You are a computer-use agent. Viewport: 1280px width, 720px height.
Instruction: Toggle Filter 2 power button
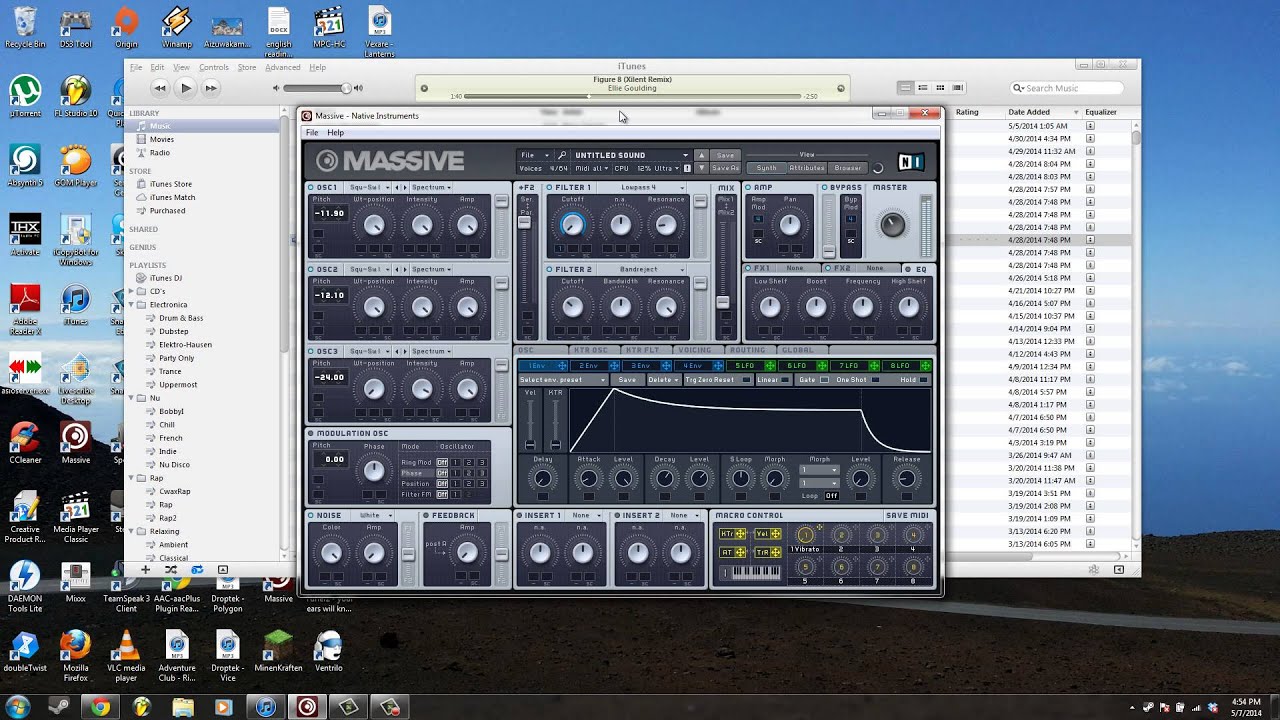tap(549, 269)
